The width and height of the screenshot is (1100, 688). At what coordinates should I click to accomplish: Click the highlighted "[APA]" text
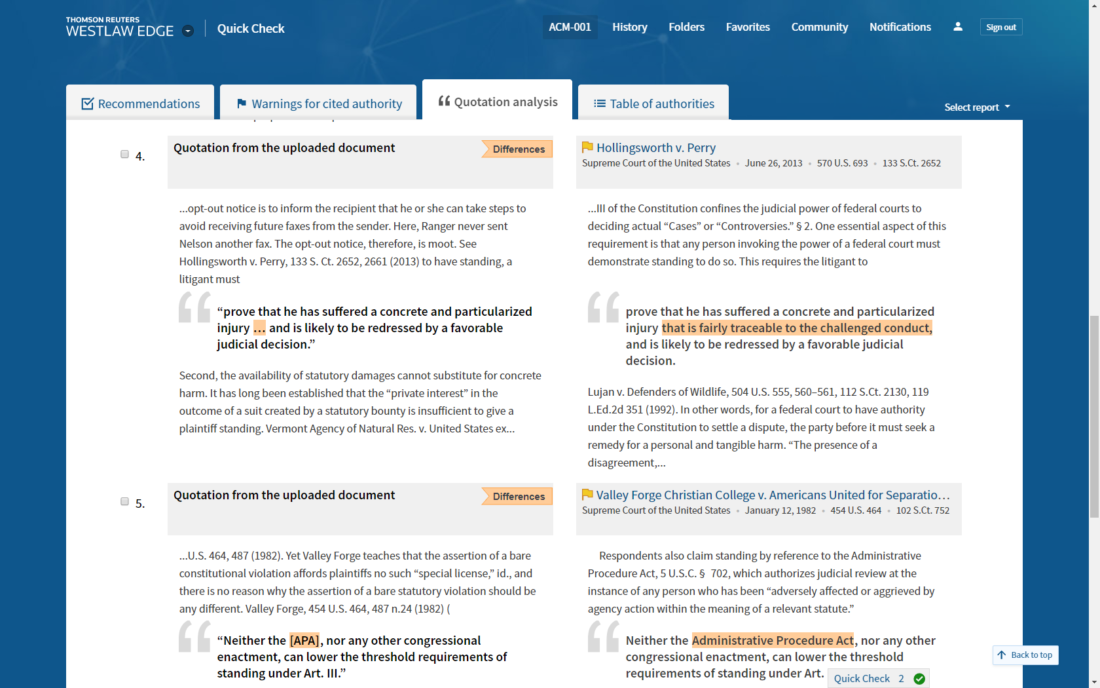[x=304, y=640]
